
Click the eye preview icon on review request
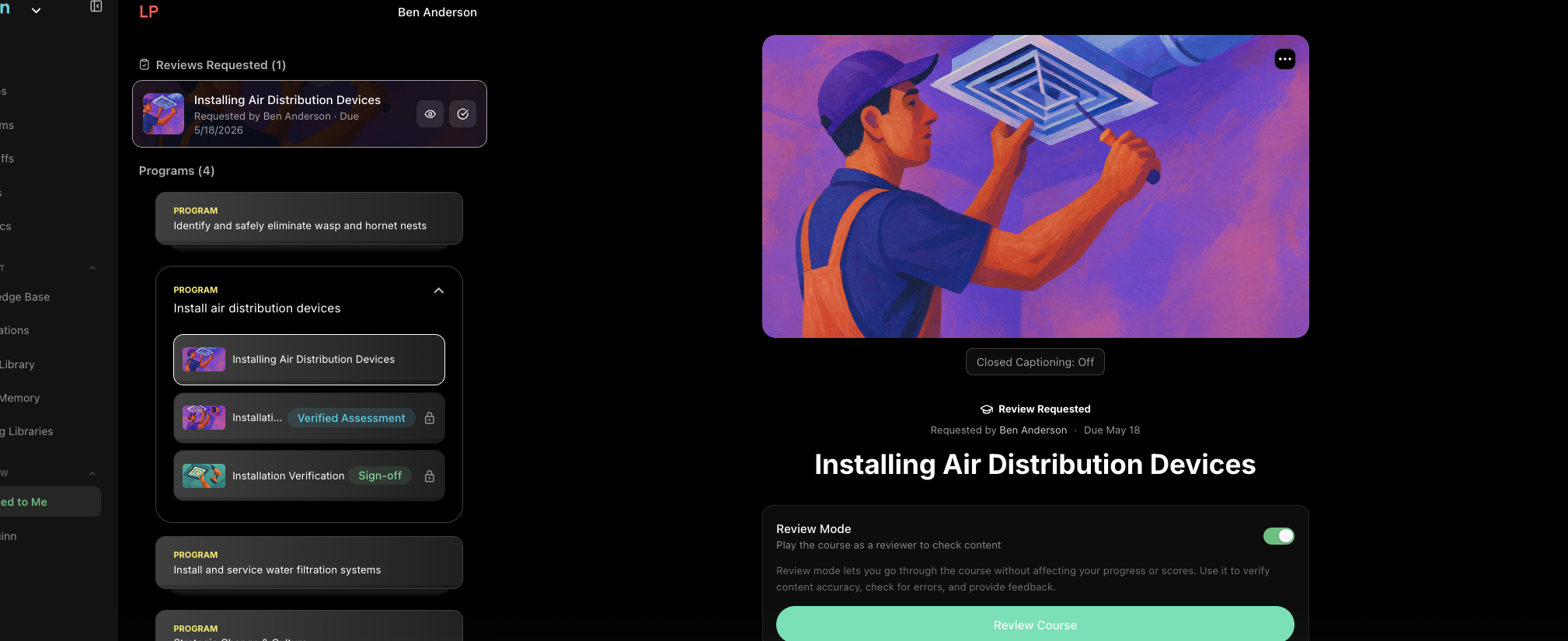pos(430,114)
